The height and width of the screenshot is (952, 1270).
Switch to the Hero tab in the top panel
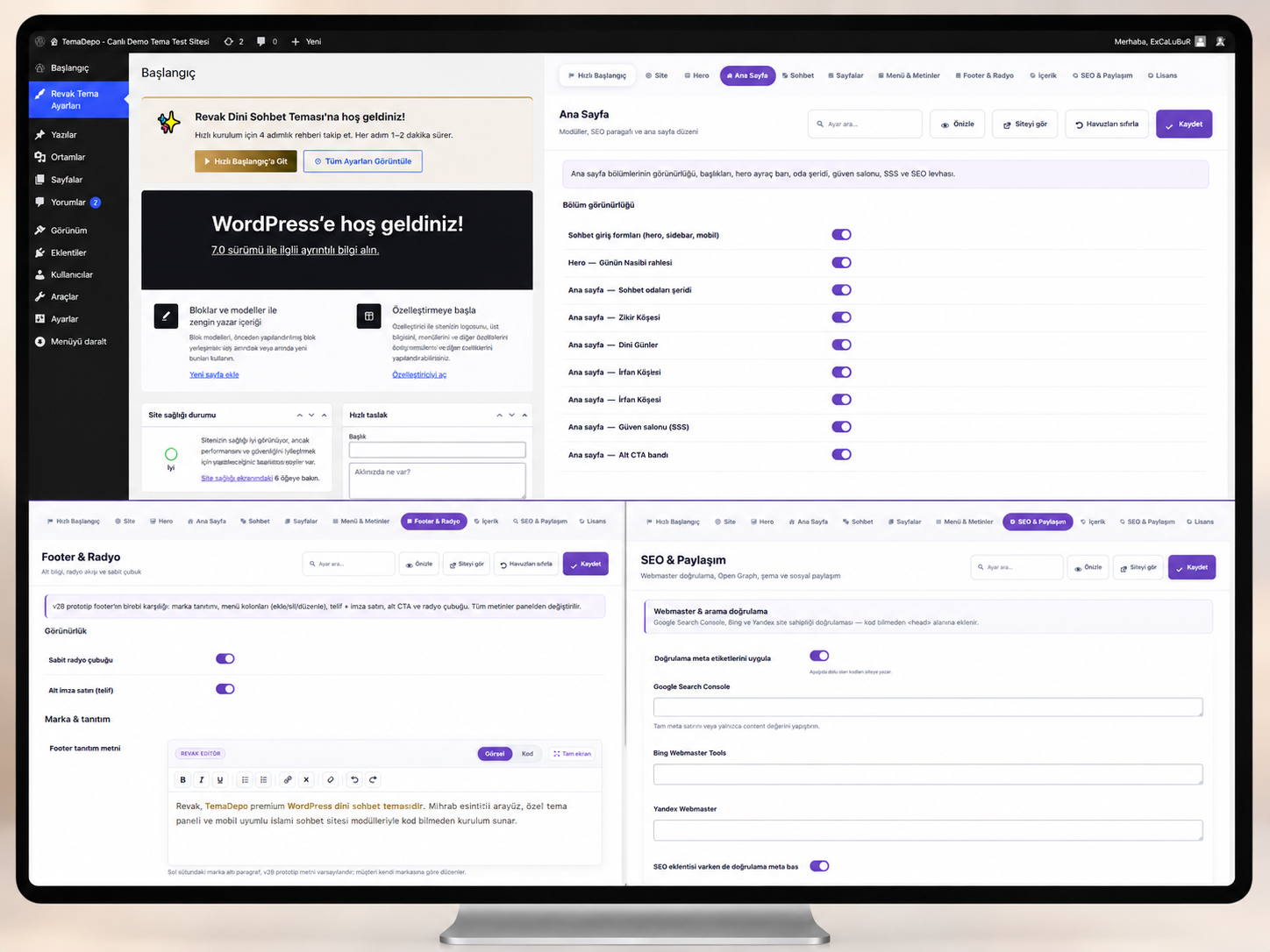click(x=696, y=75)
